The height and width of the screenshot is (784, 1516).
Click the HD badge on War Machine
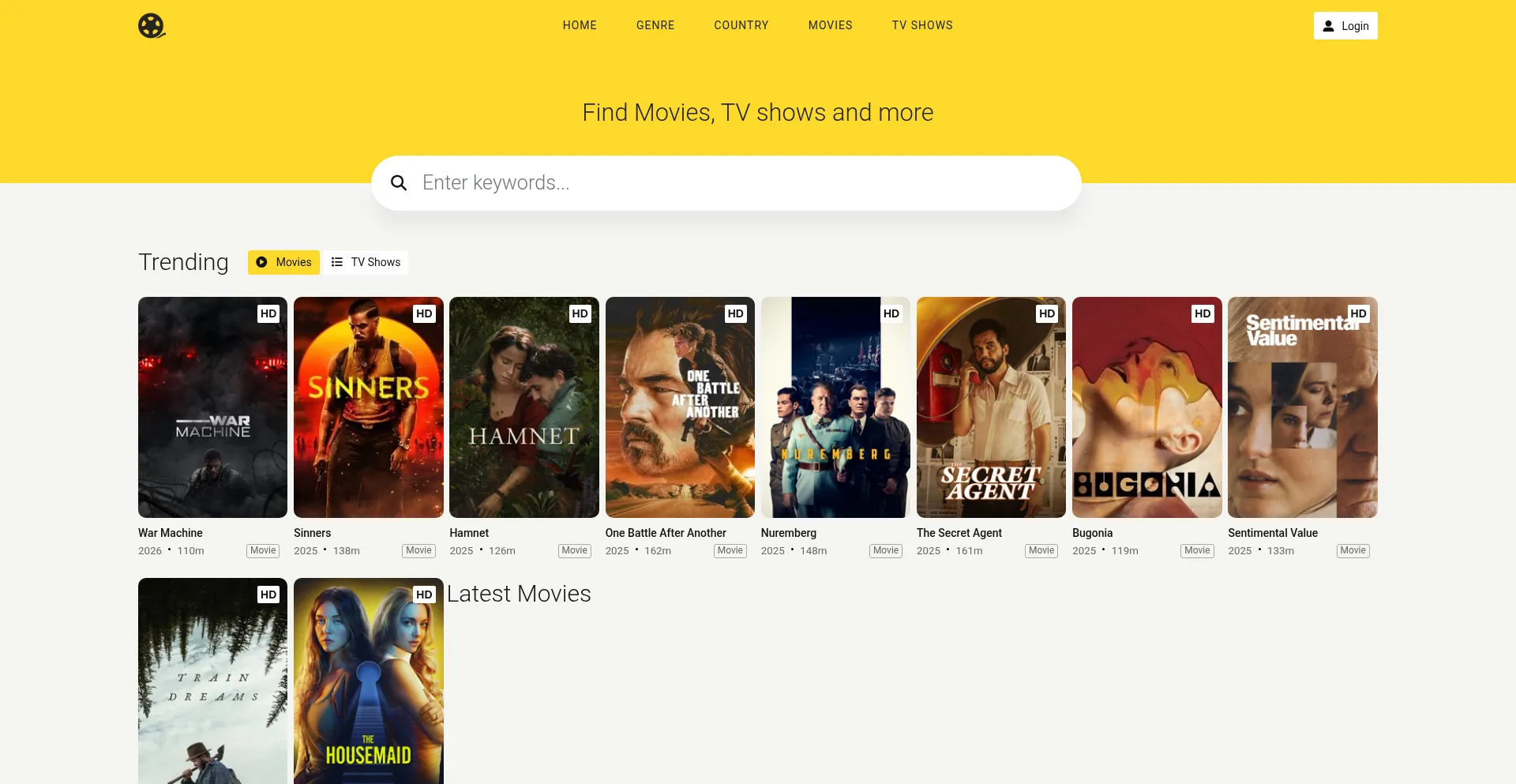pos(268,313)
